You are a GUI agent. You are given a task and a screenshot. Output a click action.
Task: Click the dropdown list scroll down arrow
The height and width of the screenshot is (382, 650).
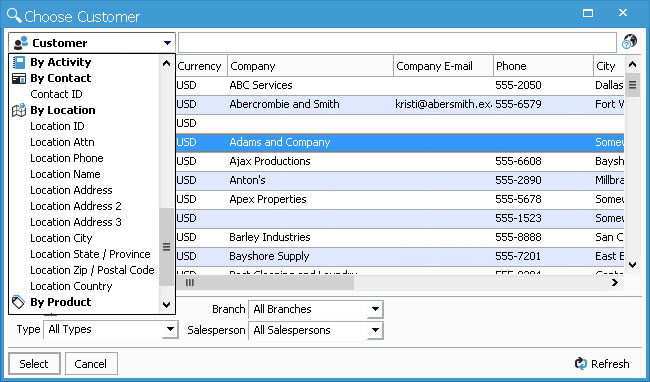[167, 305]
